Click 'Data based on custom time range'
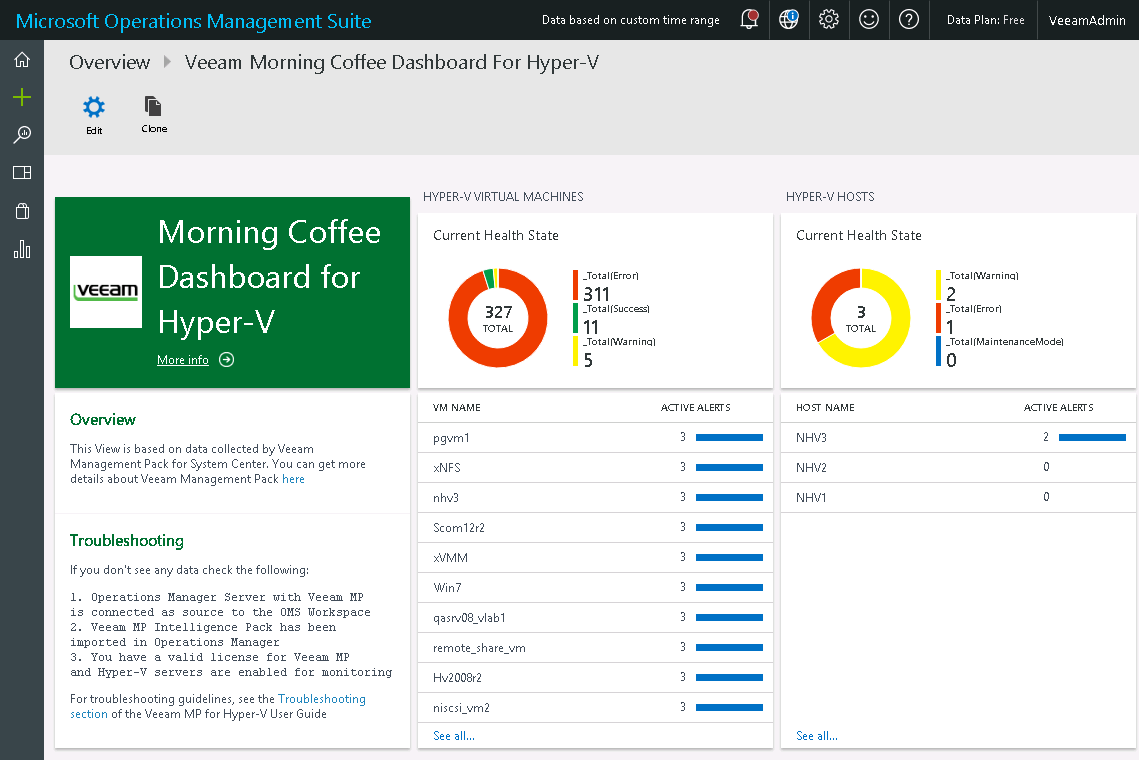 631,20
